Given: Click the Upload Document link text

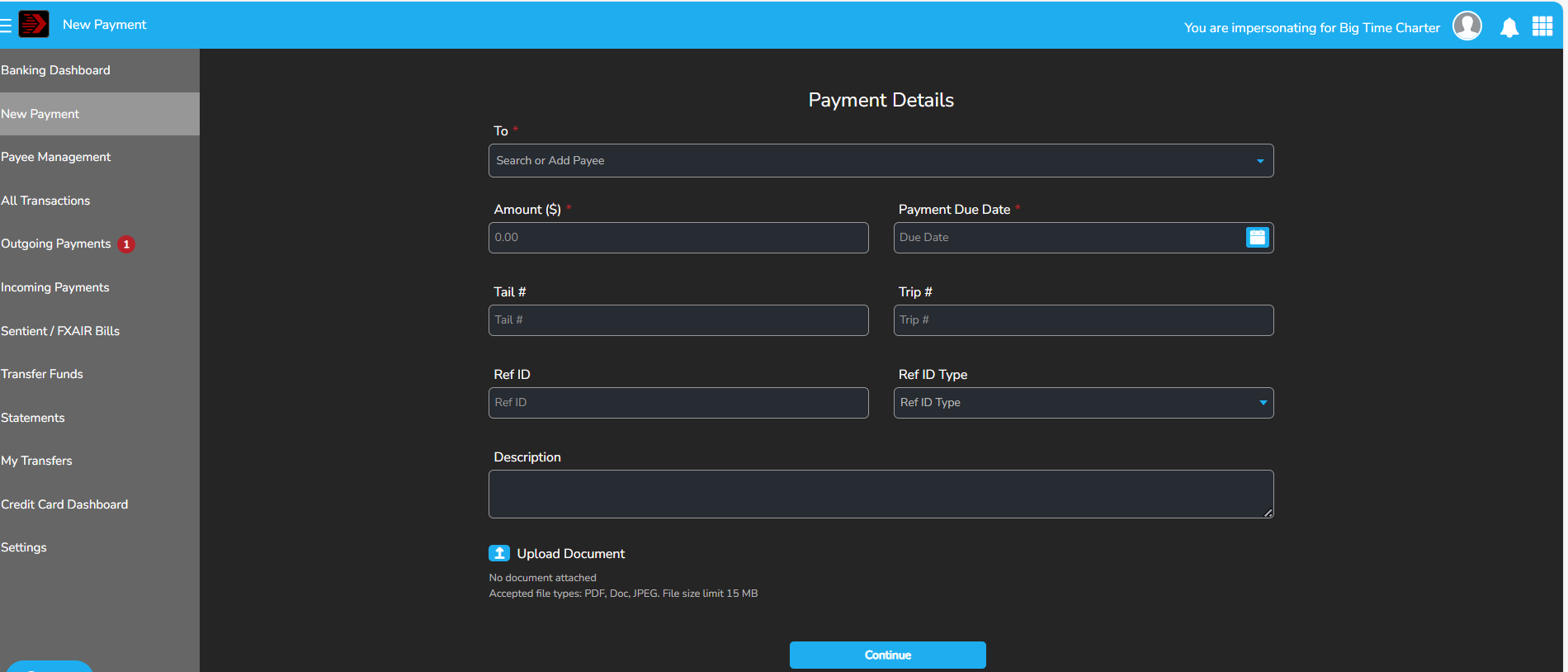Looking at the screenshot, I should (570, 553).
